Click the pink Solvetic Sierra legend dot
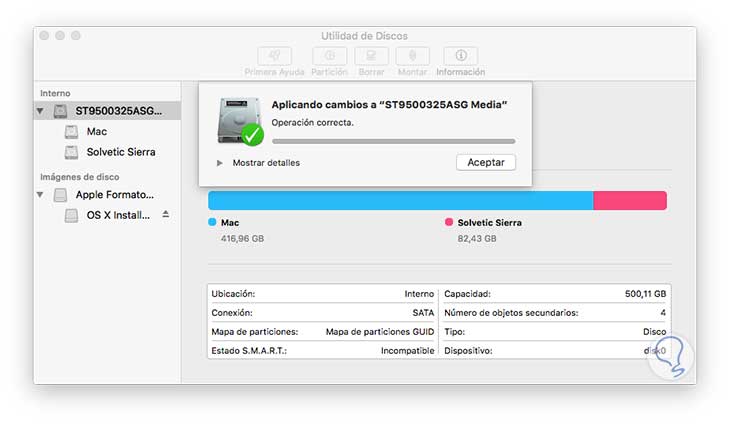 [x=449, y=222]
